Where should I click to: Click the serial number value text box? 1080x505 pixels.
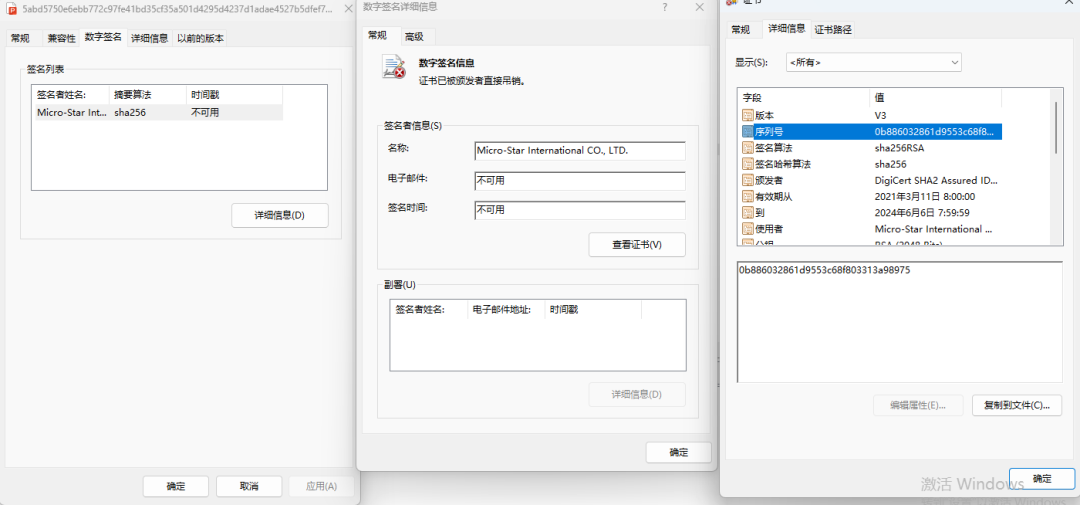[x=900, y=322]
